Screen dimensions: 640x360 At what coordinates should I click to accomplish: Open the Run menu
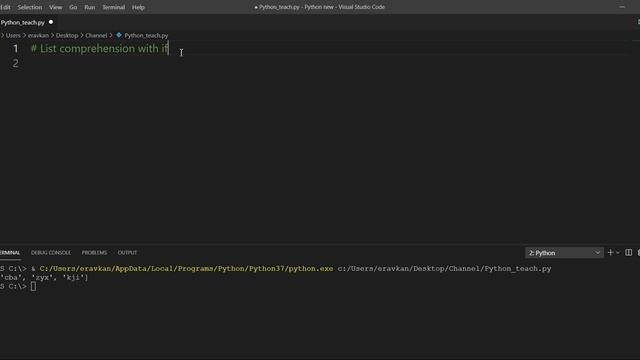(89, 7)
